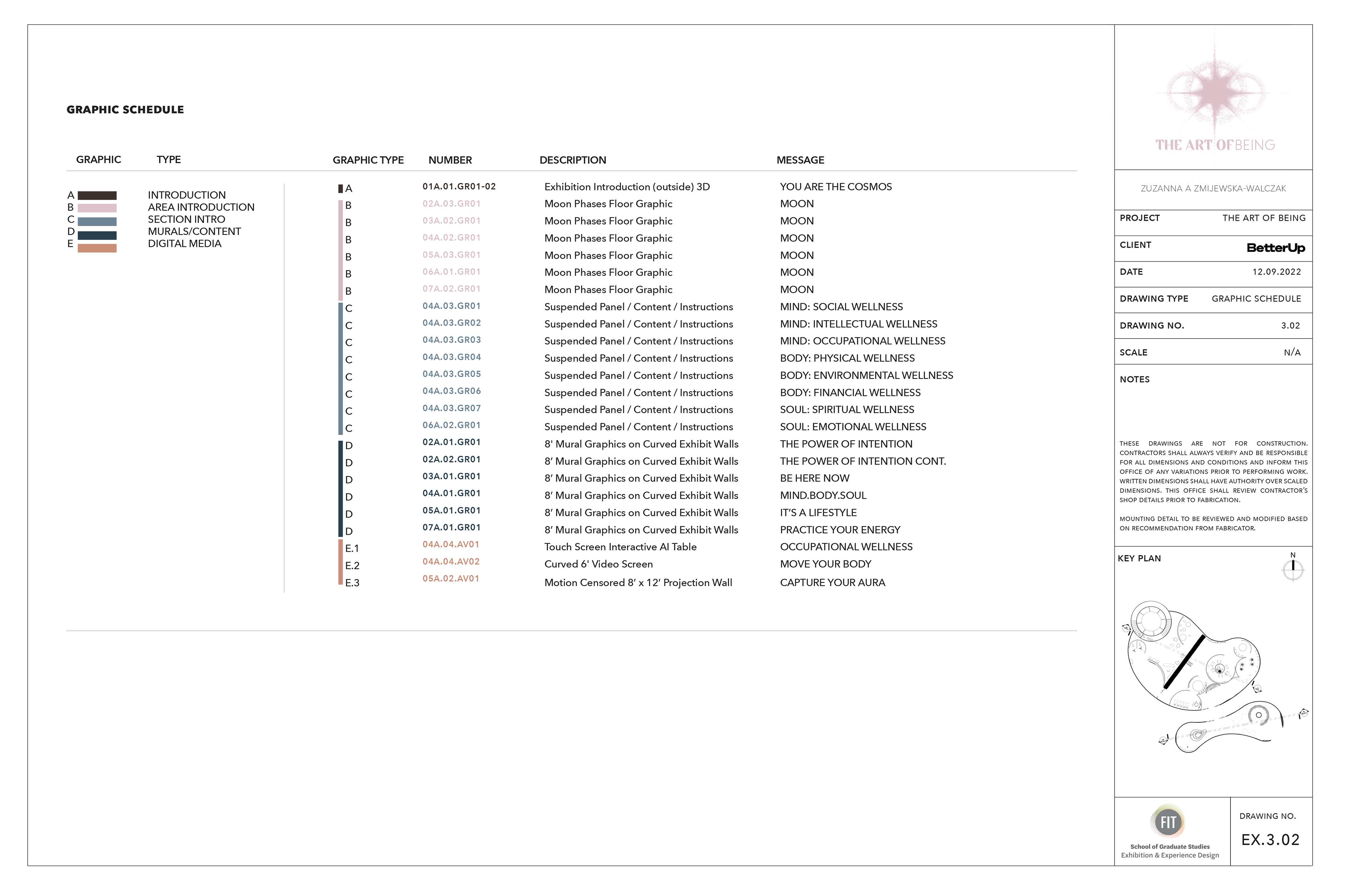Click Touch Screen Interactive AI Table description
1372x888 pixels.
click(x=620, y=547)
